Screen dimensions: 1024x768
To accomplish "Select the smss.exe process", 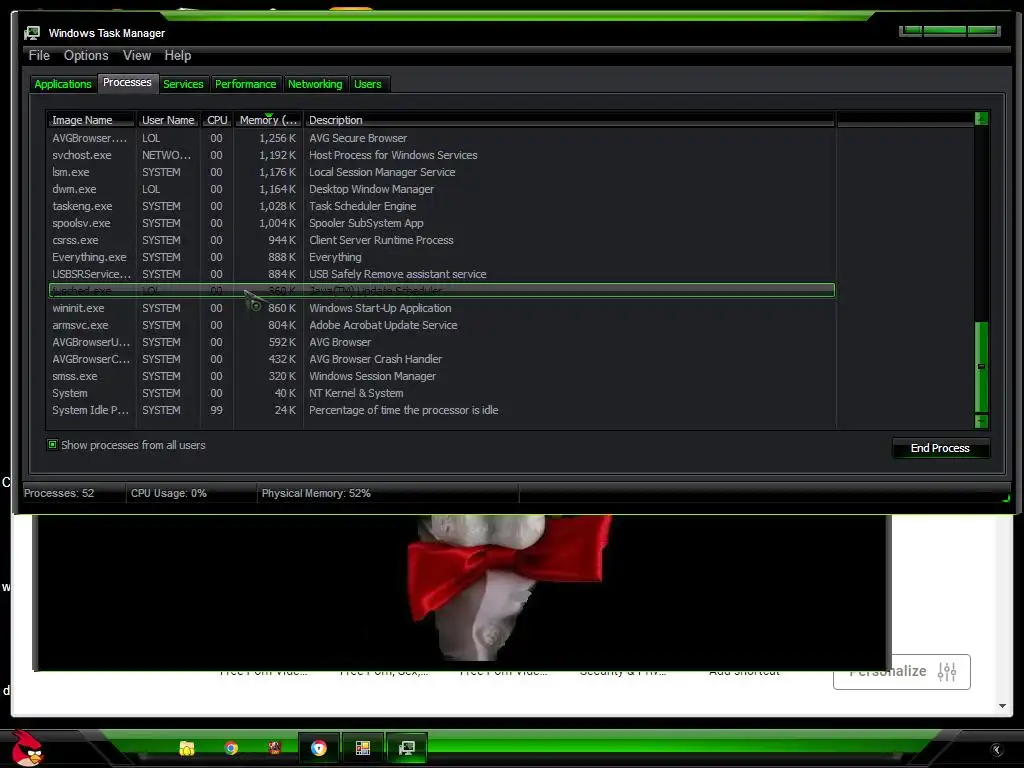I will click(x=442, y=376).
